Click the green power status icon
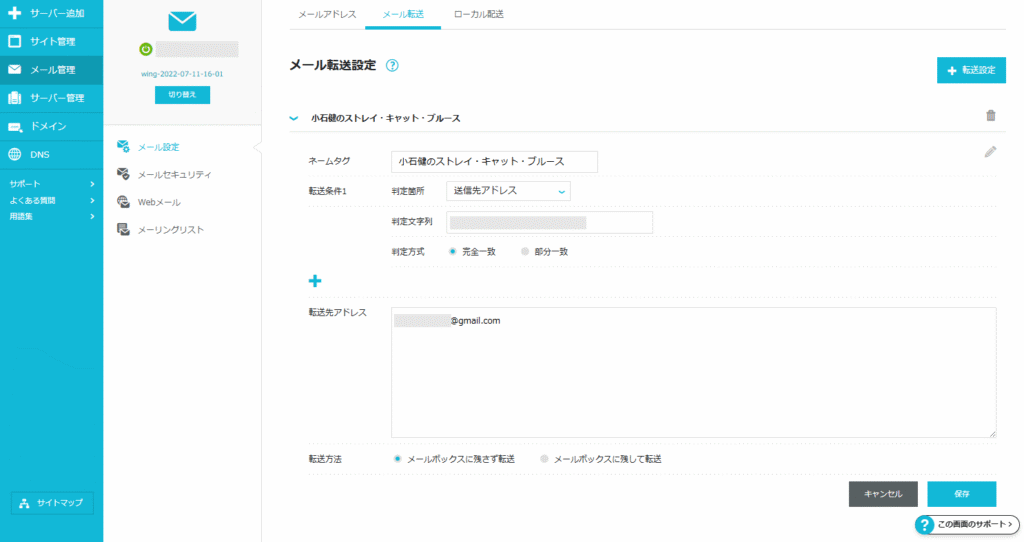Image resolution: width=1024 pixels, height=542 pixels. [146, 49]
